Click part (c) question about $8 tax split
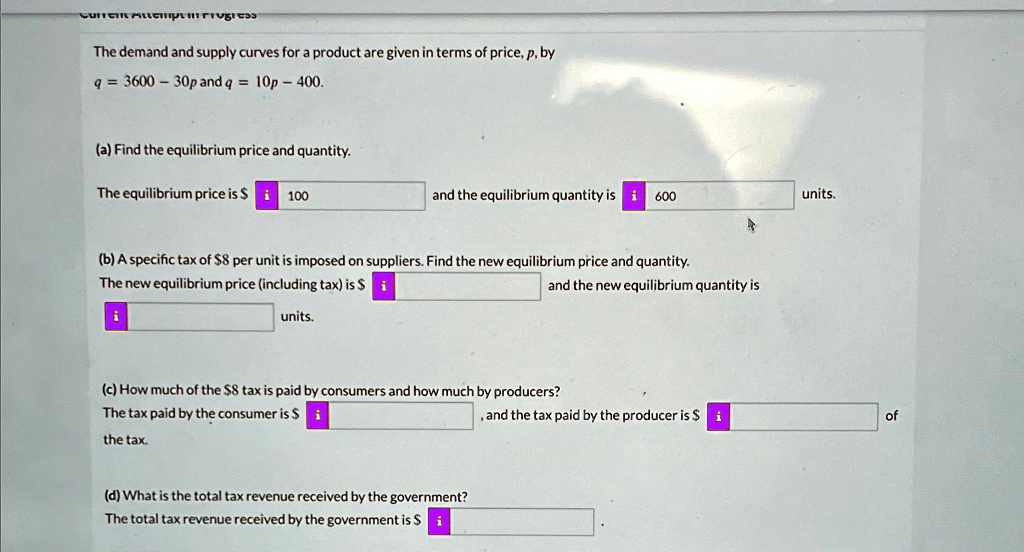1024x552 pixels. point(331,391)
